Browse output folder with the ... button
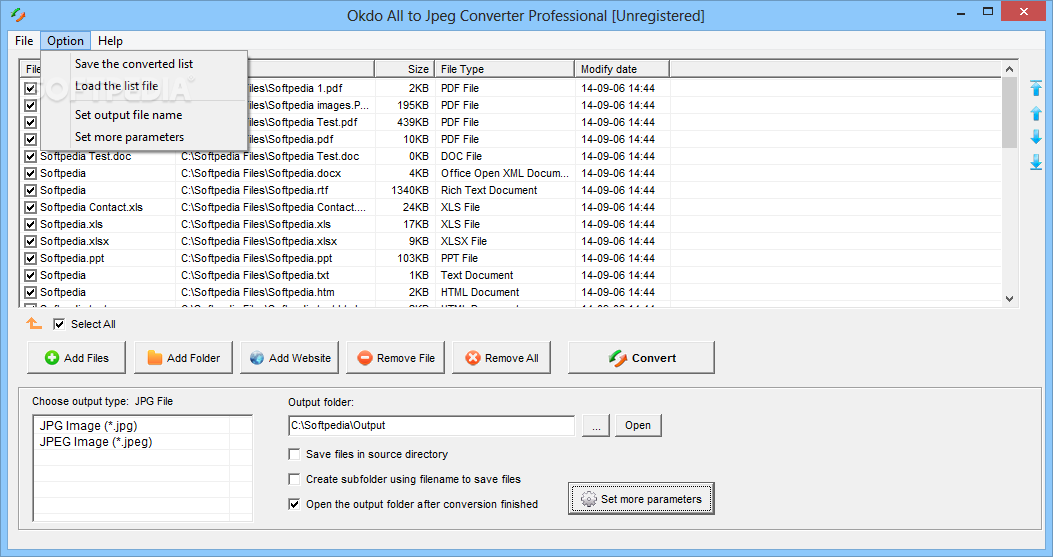This screenshot has width=1053, height=557. point(596,426)
